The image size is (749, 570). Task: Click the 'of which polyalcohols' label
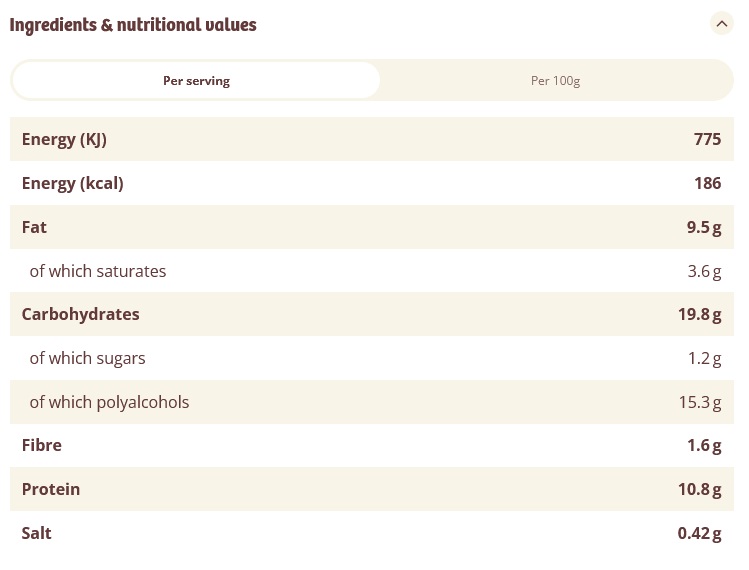[x=109, y=402]
